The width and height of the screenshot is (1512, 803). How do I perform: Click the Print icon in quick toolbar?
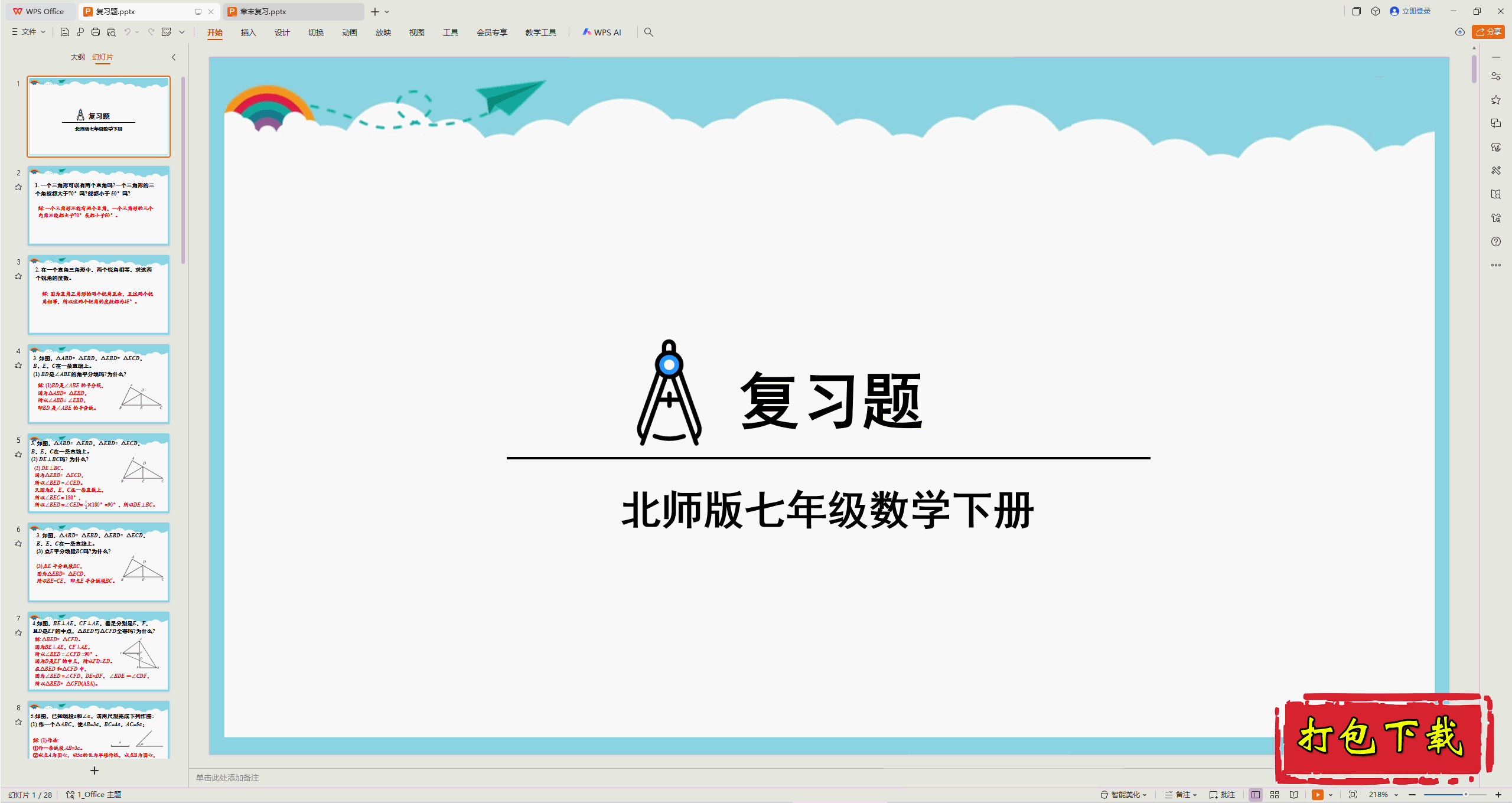pyautogui.click(x=96, y=32)
